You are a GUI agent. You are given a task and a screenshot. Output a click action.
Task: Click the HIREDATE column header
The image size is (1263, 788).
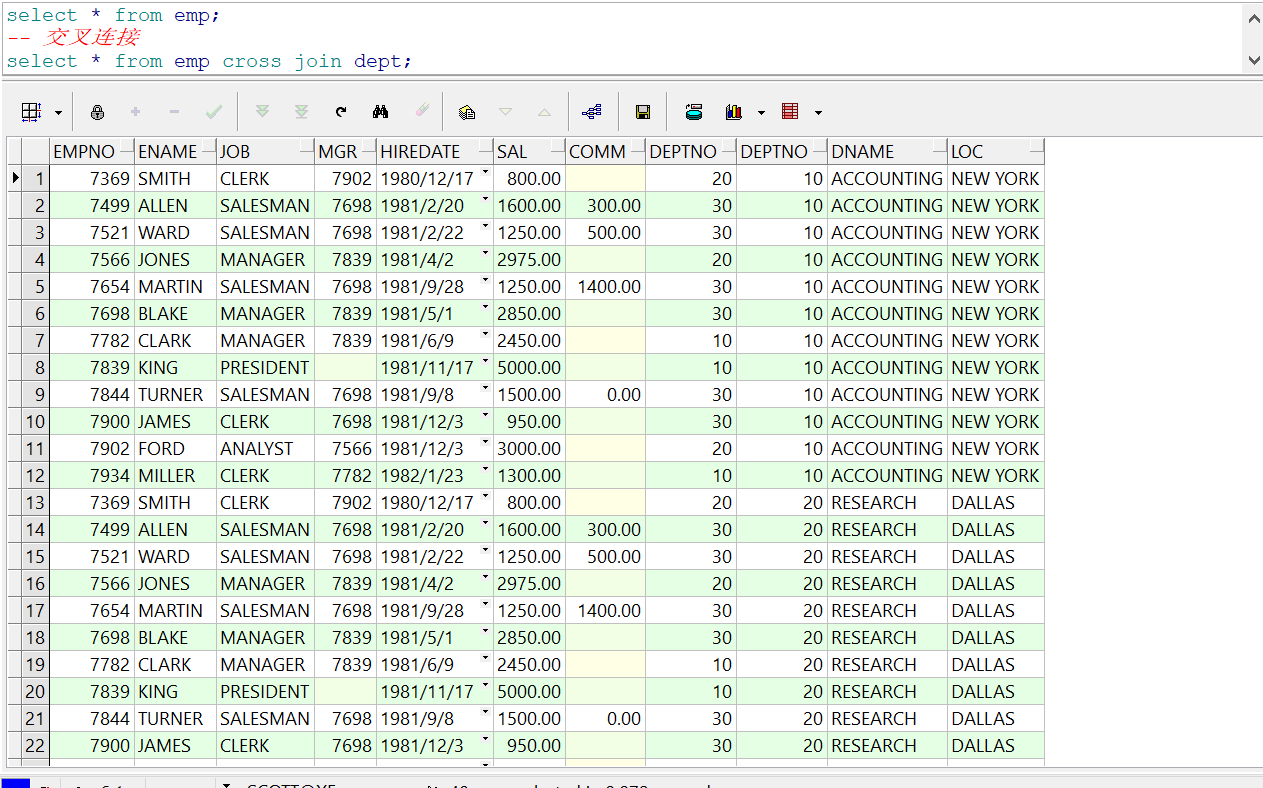pos(435,152)
